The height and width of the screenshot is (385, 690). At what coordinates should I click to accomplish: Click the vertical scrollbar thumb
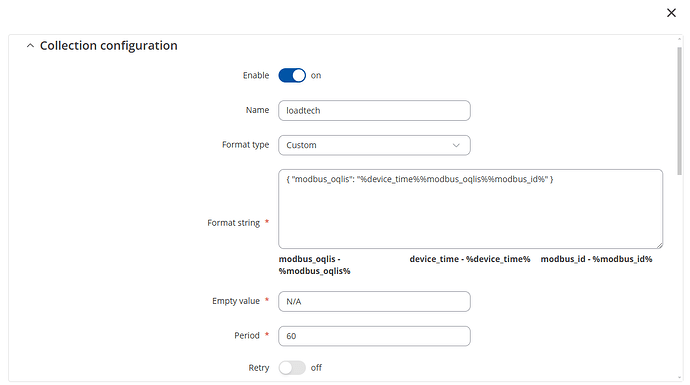(679, 110)
